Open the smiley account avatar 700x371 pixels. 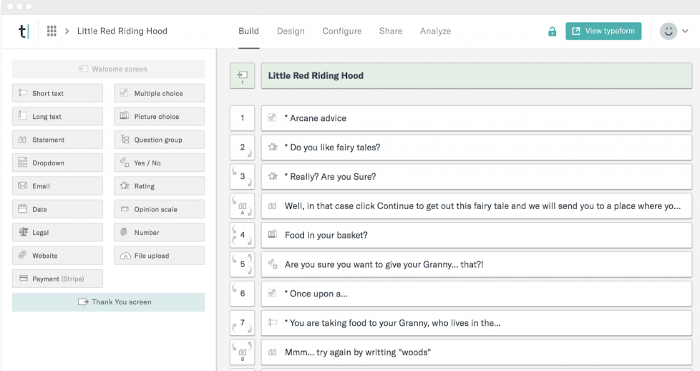(x=668, y=31)
